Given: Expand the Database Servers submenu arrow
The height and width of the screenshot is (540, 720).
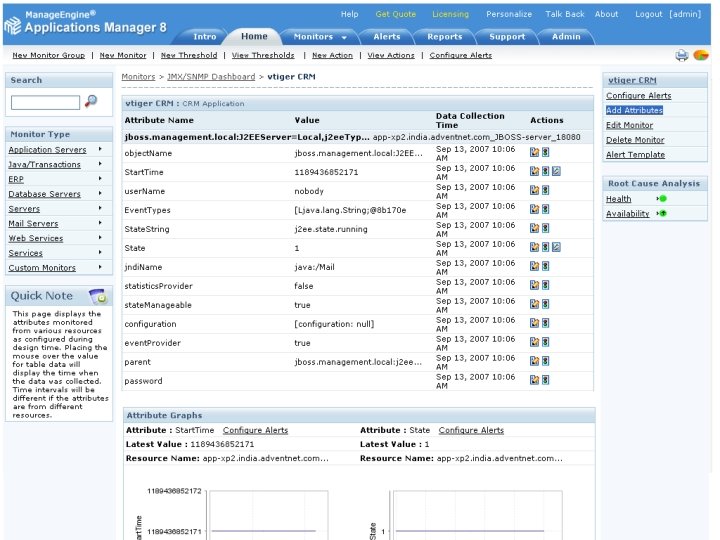Looking at the screenshot, I should (100, 193).
